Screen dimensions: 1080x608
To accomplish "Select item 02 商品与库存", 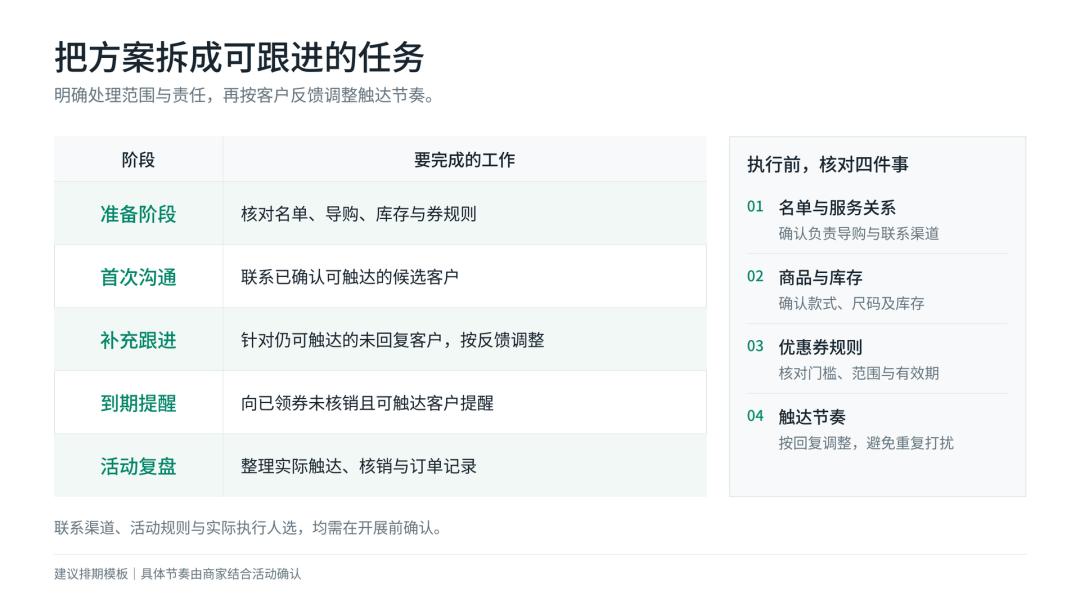I will [x=877, y=290].
